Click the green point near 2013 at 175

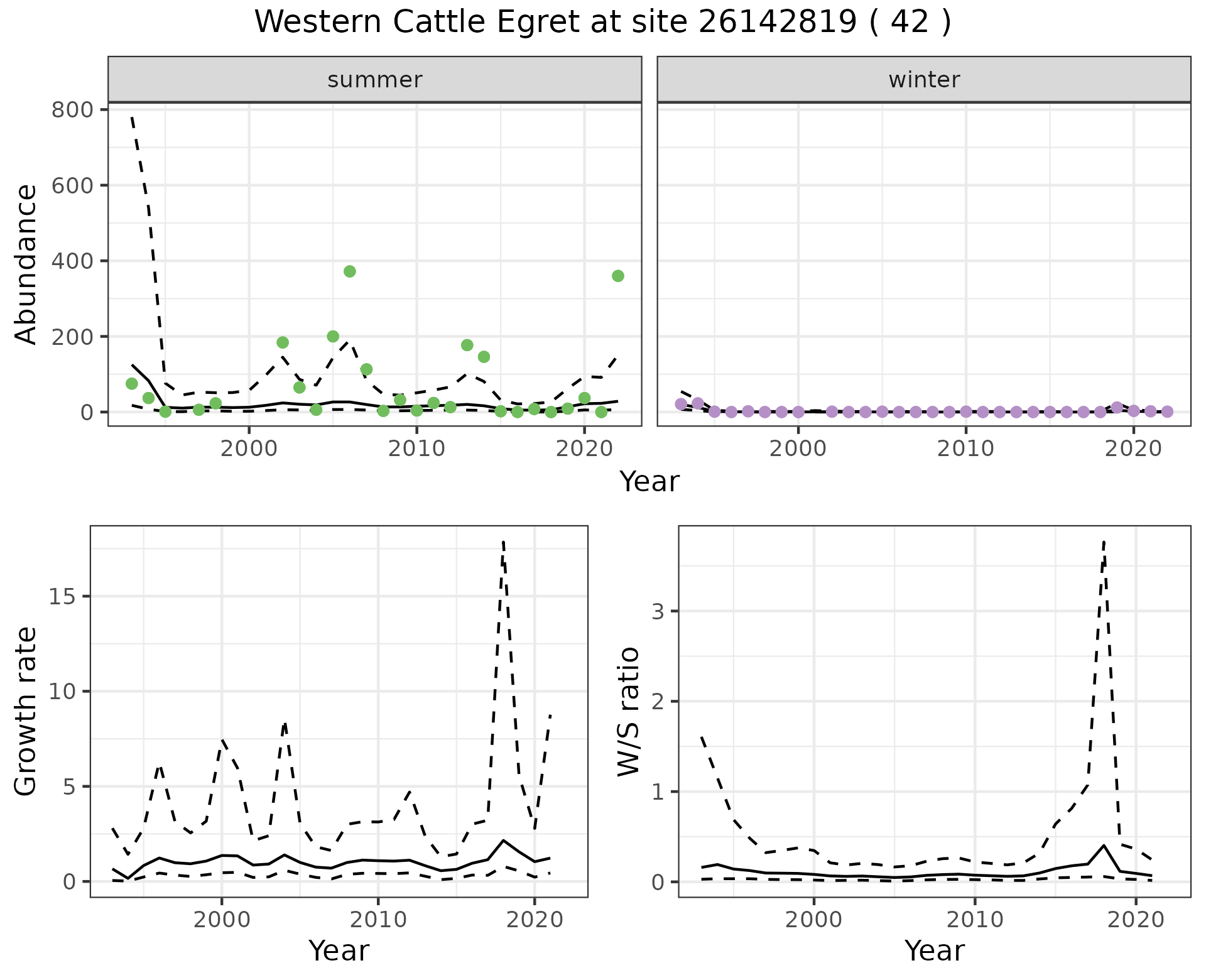click(467, 345)
